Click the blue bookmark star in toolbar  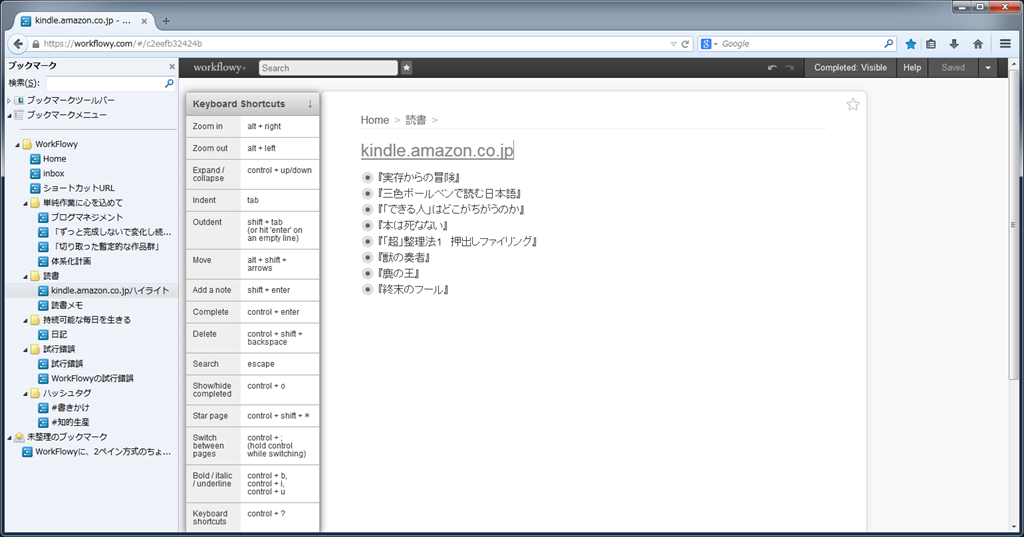point(910,44)
